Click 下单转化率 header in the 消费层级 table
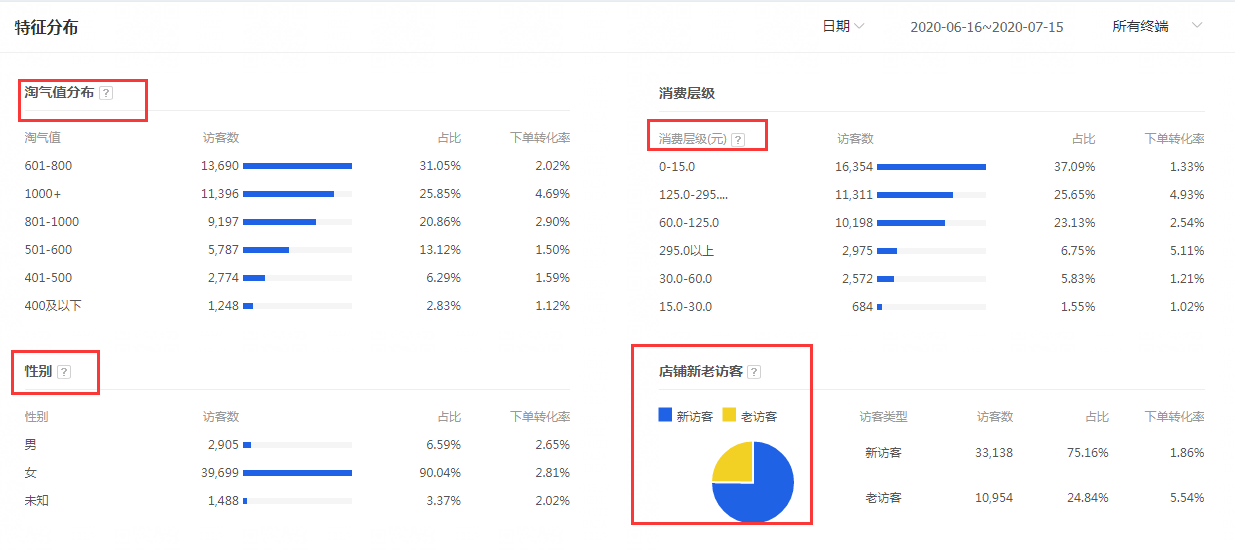The image size is (1235, 550). coord(1174,139)
